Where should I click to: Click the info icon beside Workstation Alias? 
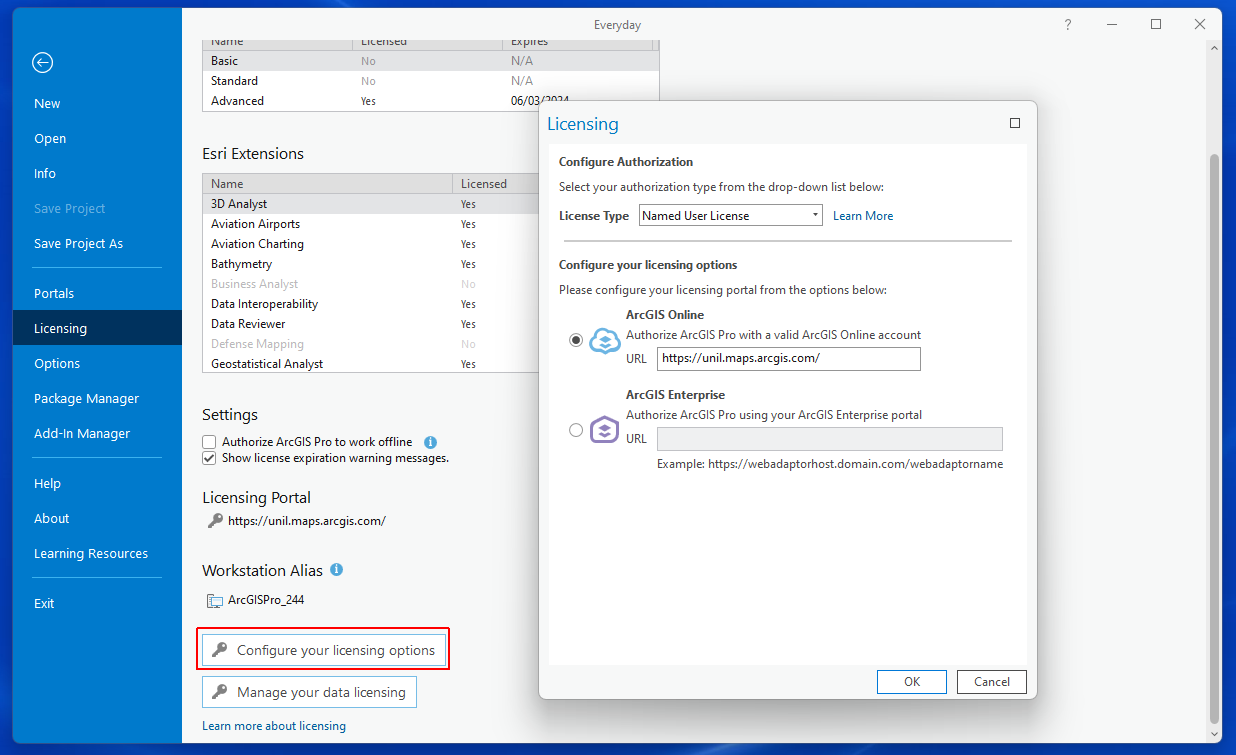(337, 570)
